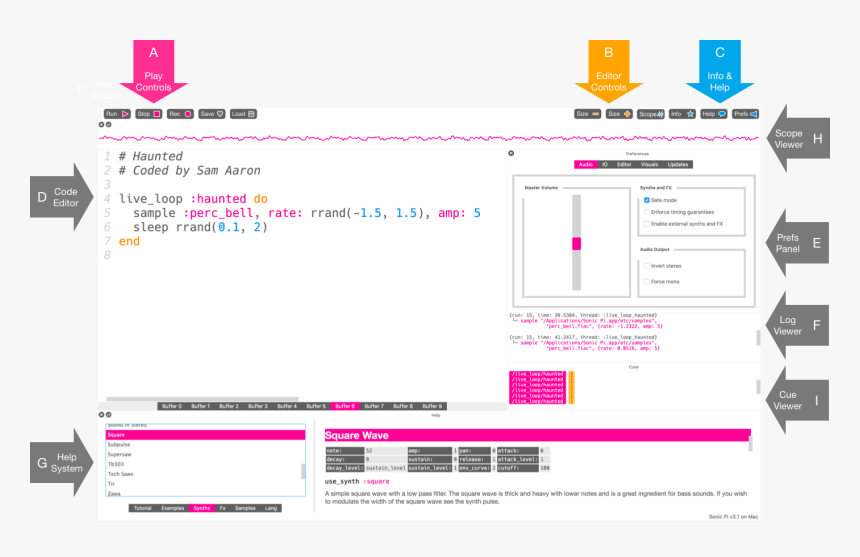
Task: Open the Lang help tab
Action: (x=271, y=508)
